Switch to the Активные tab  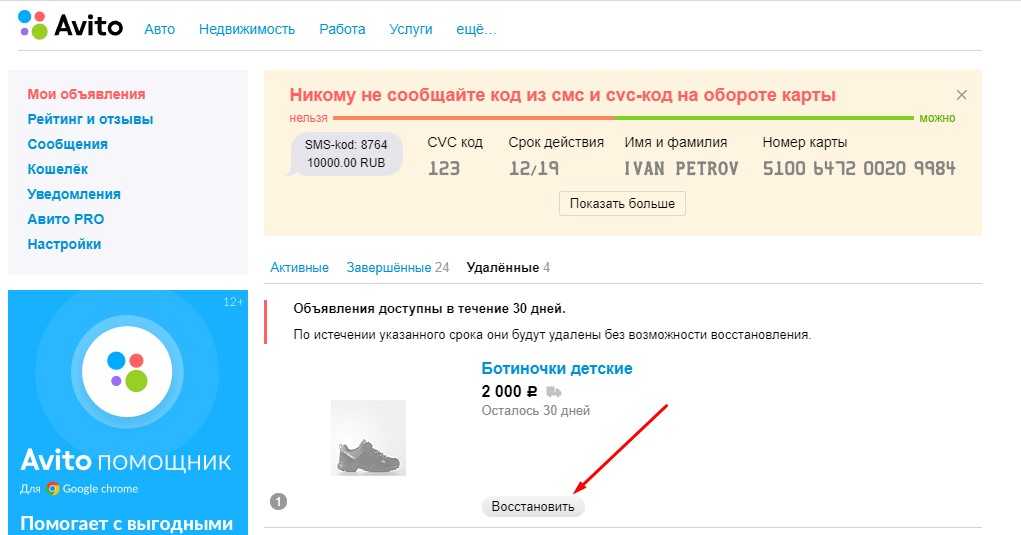point(299,268)
